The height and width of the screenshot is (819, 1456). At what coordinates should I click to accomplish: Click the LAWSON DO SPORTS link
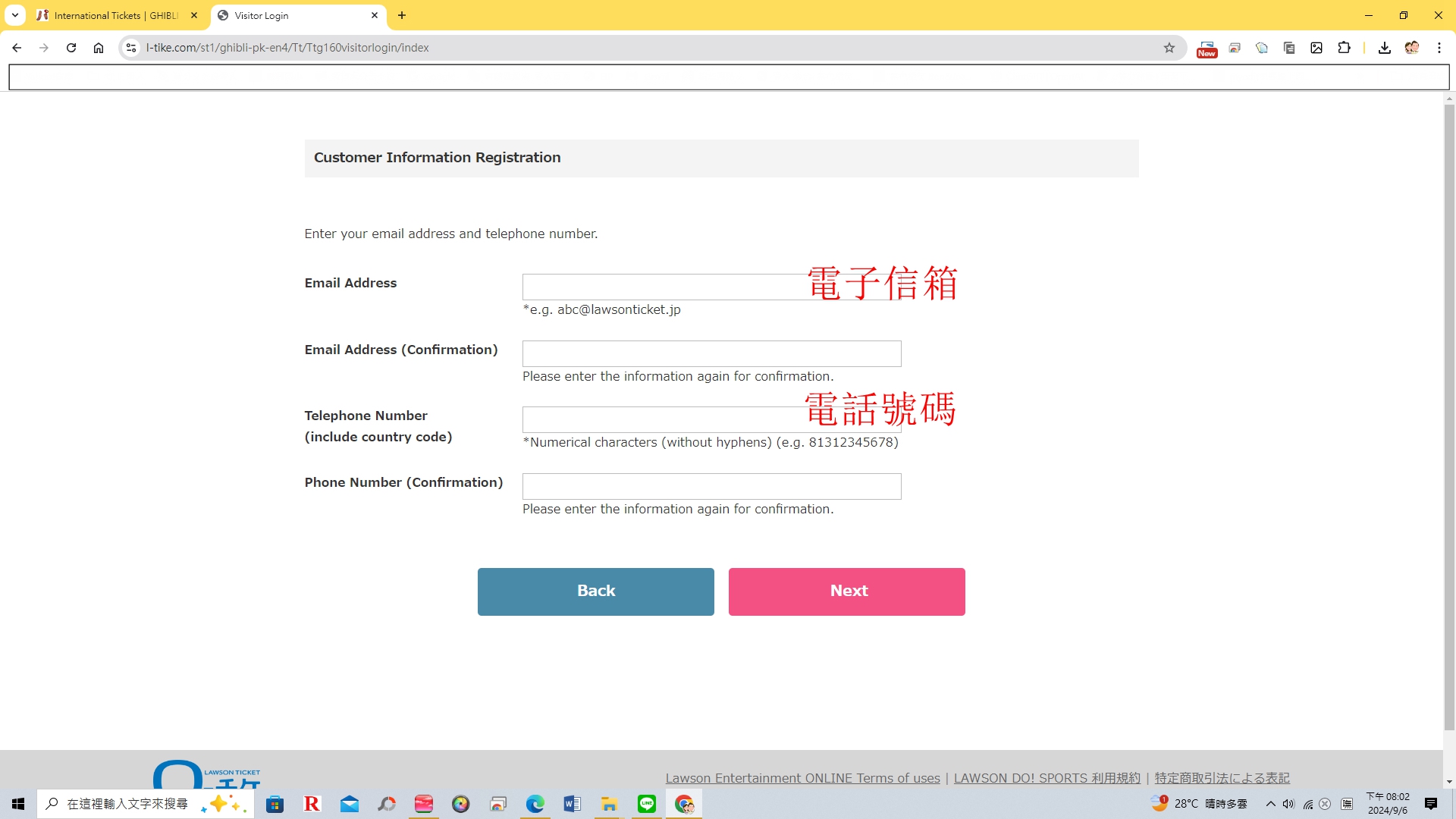click(1047, 777)
